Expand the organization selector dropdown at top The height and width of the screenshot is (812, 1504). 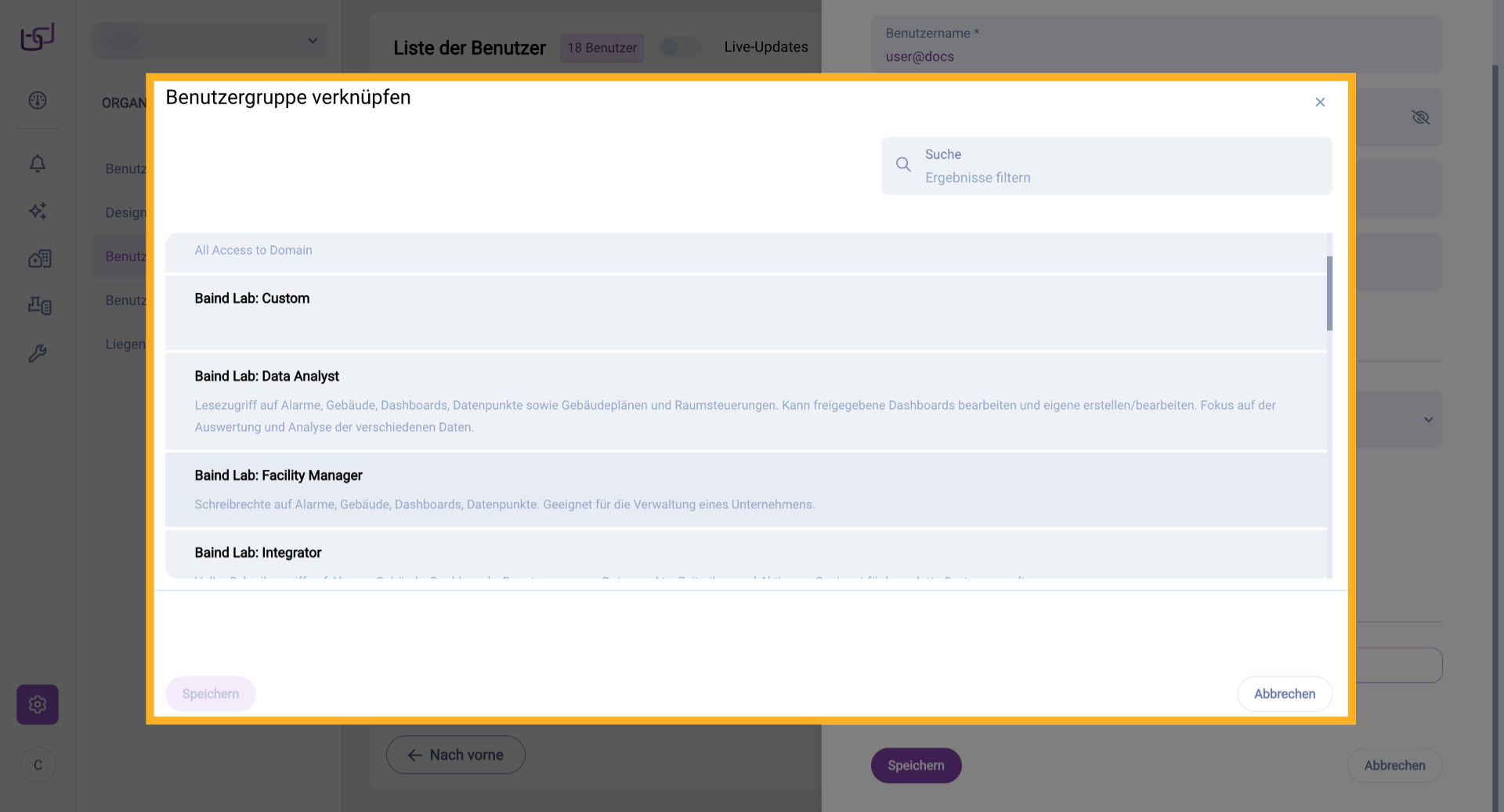210,41
